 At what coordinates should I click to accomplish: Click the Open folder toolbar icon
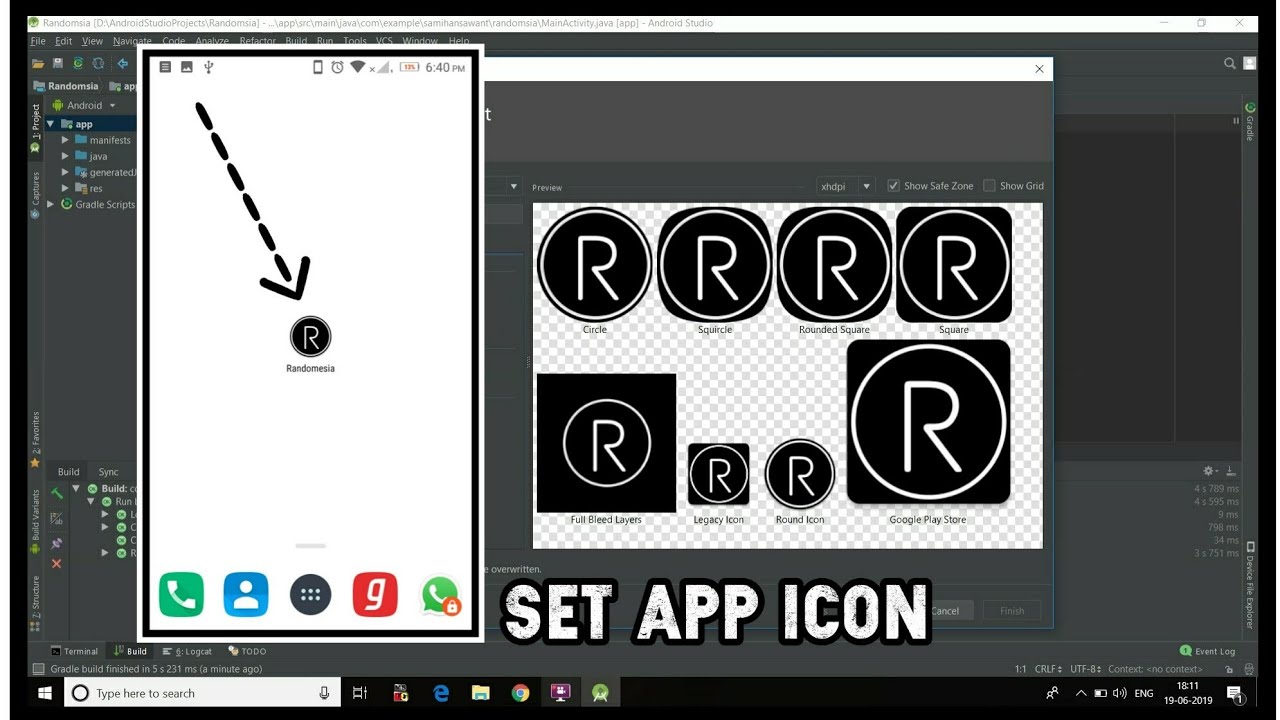(38, 63)
